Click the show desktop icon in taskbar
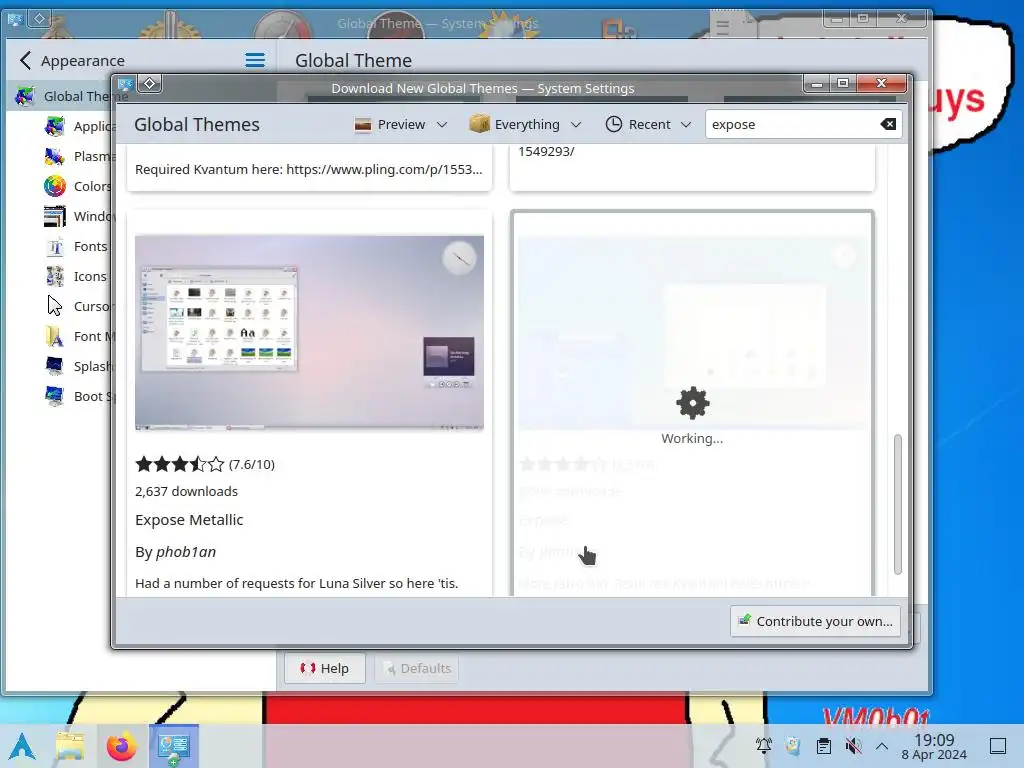The height and width of the screenshot is (768, 1024). tap(998, 746)
